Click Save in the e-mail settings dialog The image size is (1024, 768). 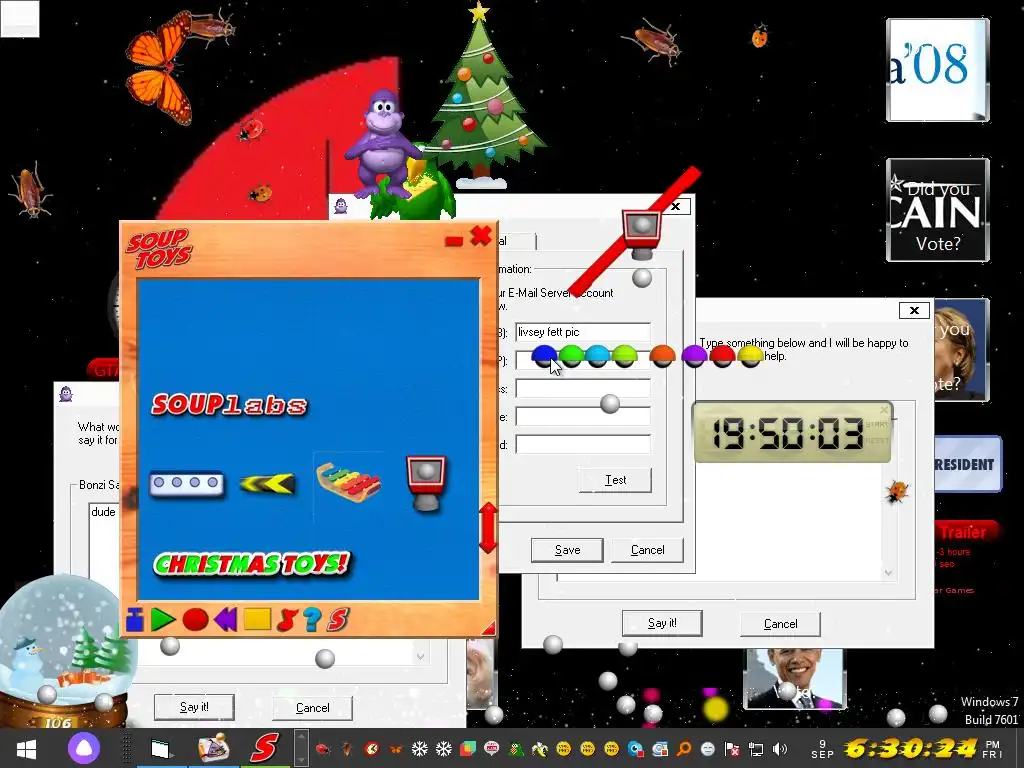(567, 550)
